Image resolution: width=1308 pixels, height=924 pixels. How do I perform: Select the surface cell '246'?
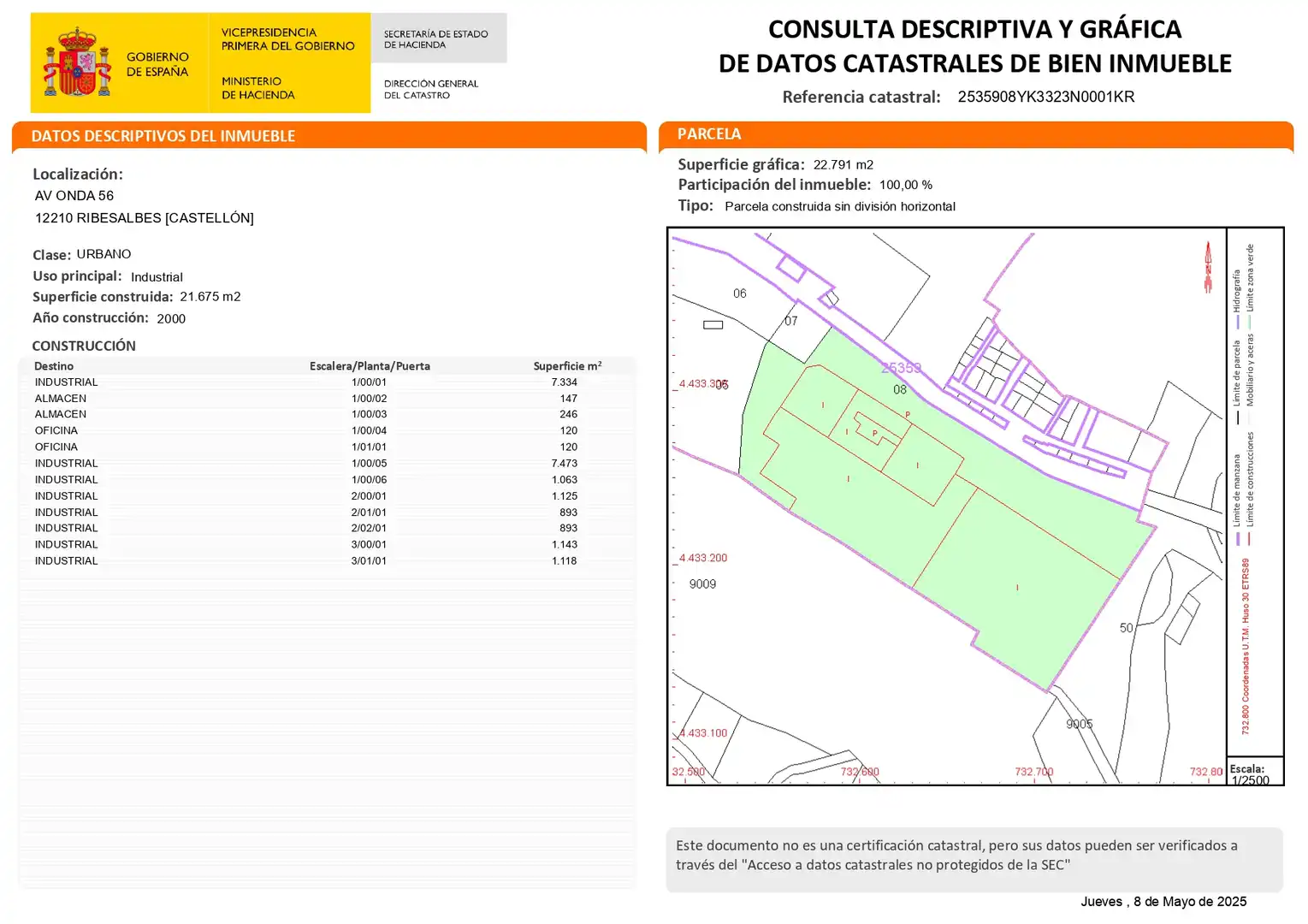[x=569, y=414]
